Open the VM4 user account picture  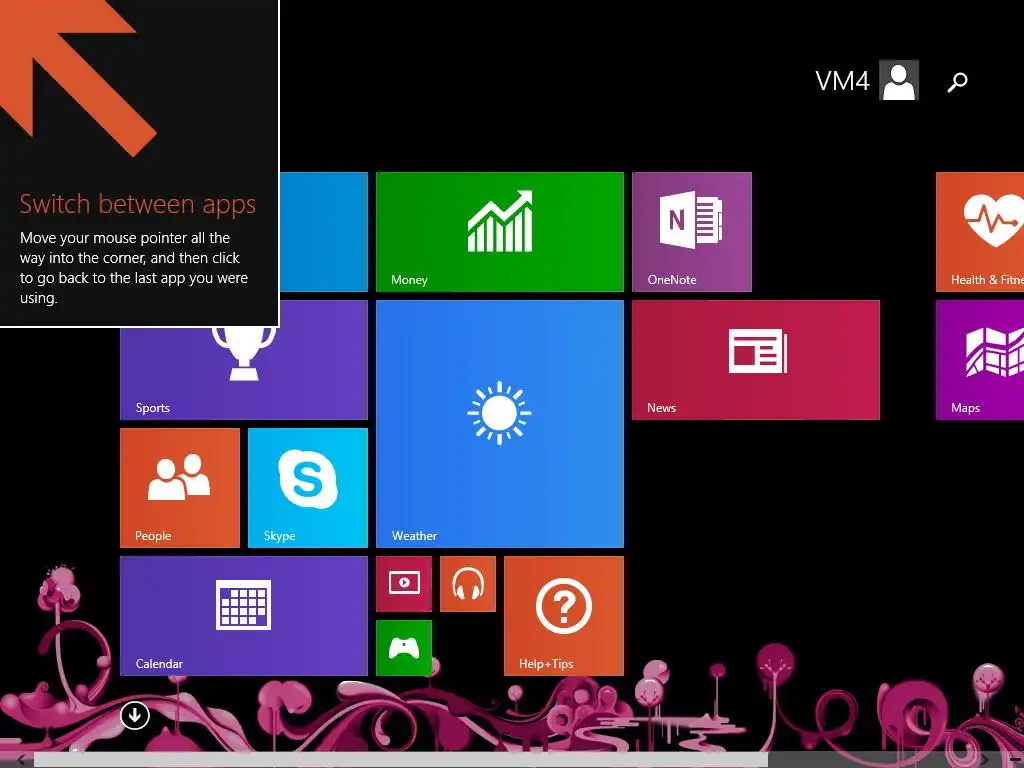pyautogui.click(x=899, y=80)
